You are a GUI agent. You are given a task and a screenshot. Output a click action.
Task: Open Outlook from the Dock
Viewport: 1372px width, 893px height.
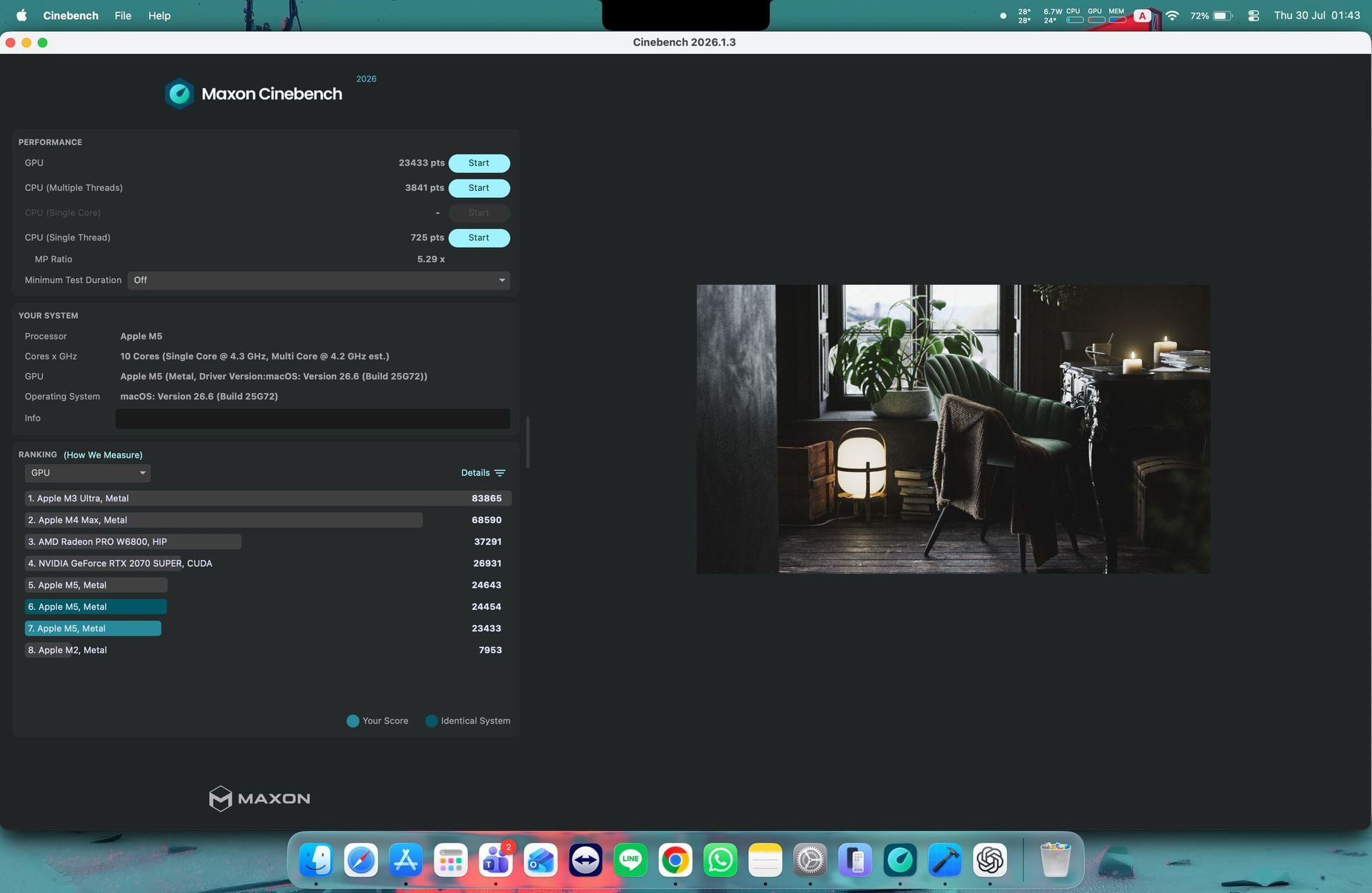541,860
